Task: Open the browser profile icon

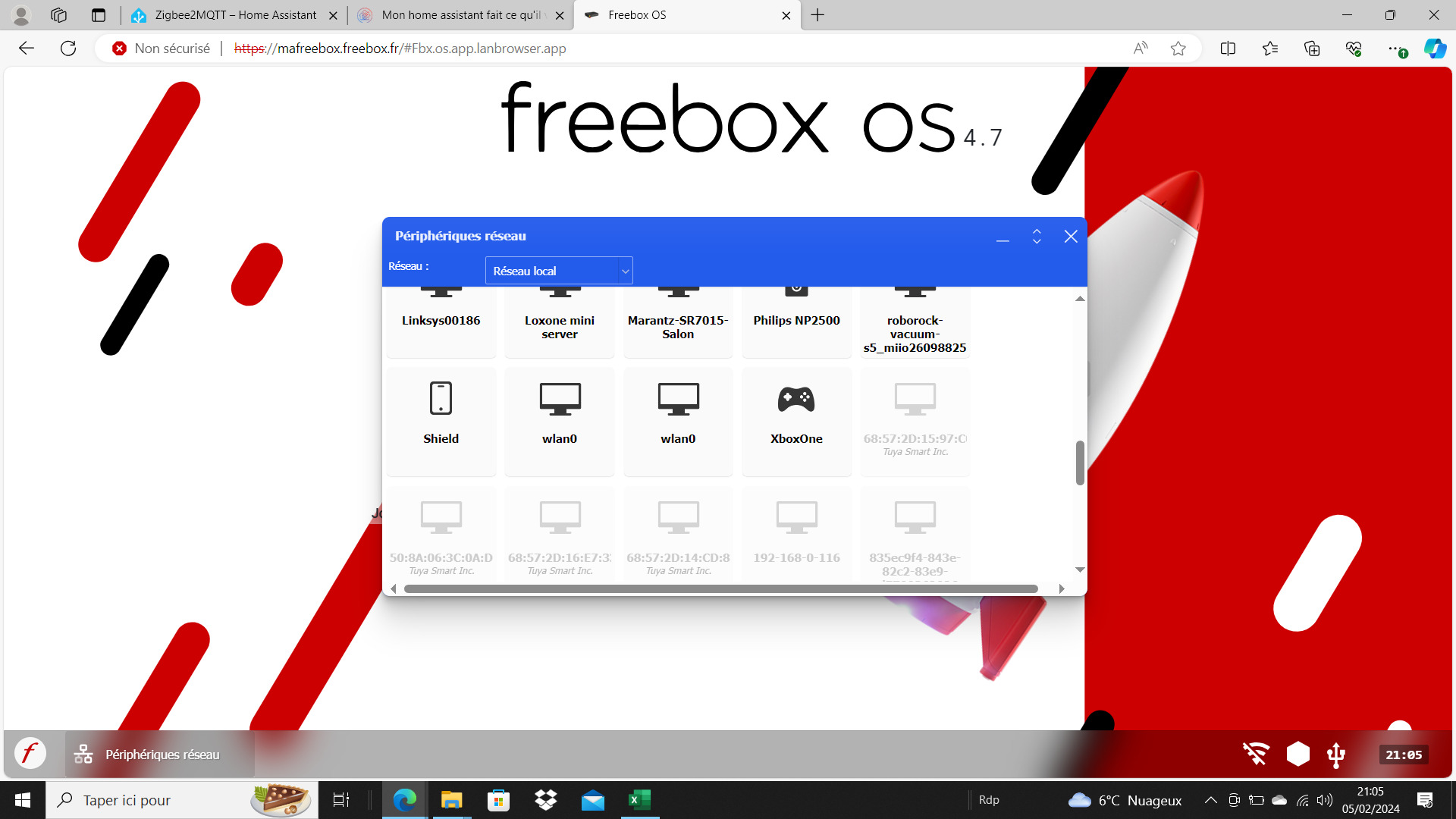Action: coord(21,15)
